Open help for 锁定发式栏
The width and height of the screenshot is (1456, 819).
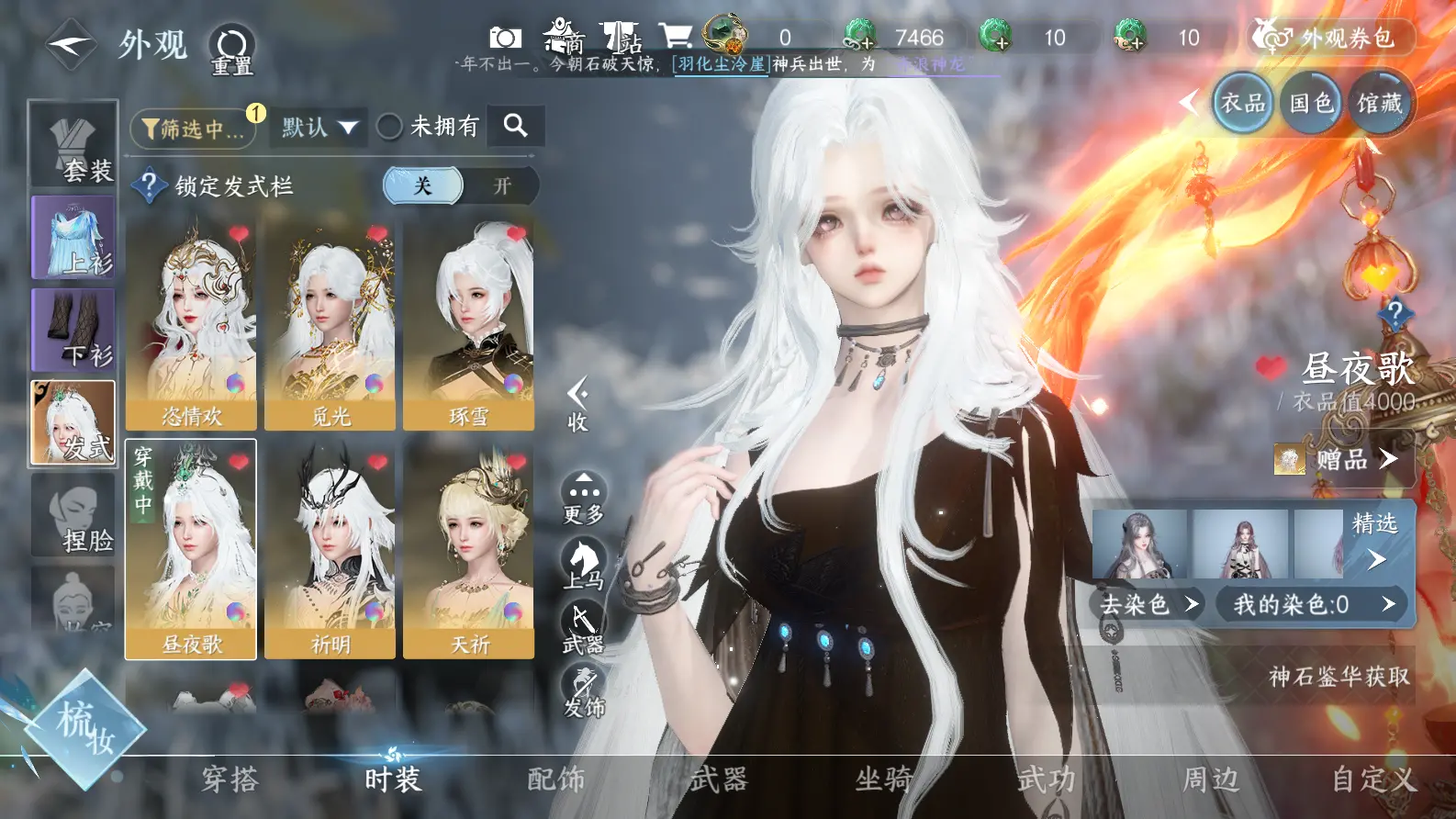click(149, 185)
